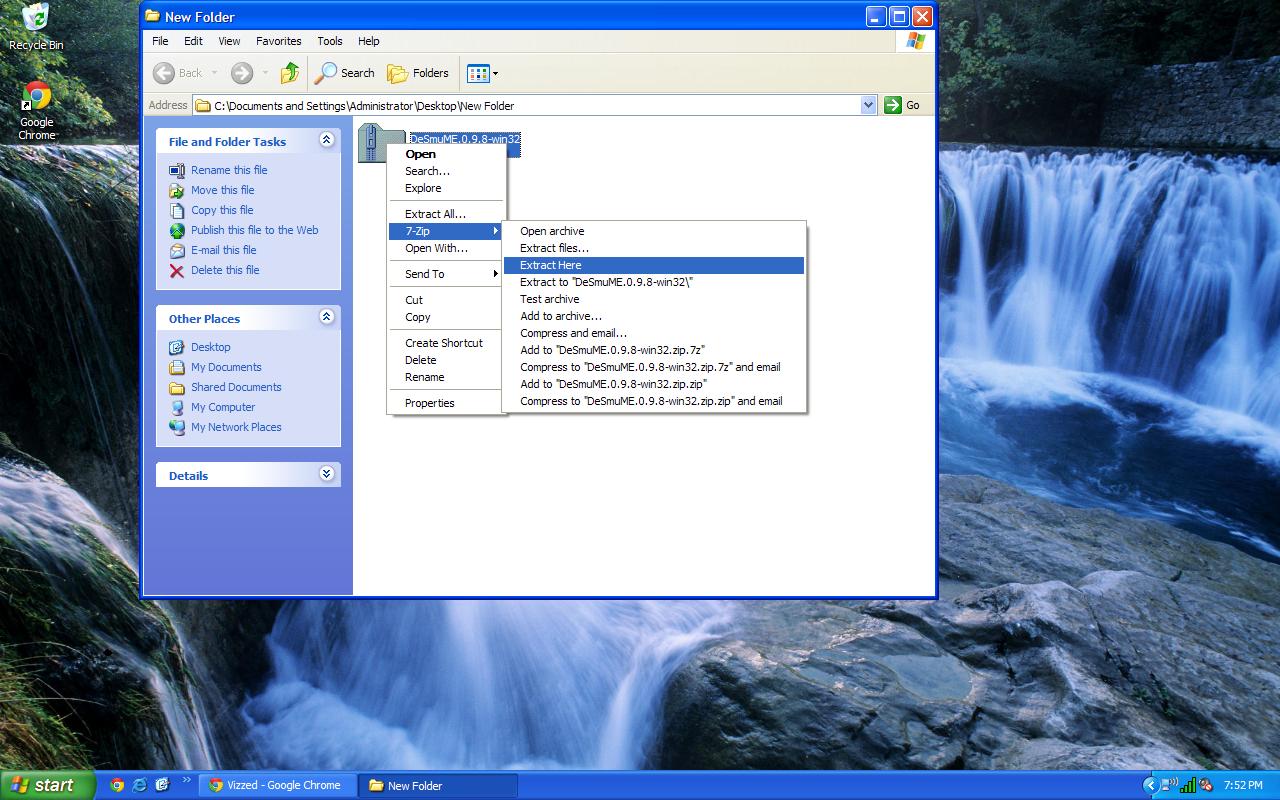
Task: Collapse the File and Folder Tasks panel
Action: click(x=326, y=141)
